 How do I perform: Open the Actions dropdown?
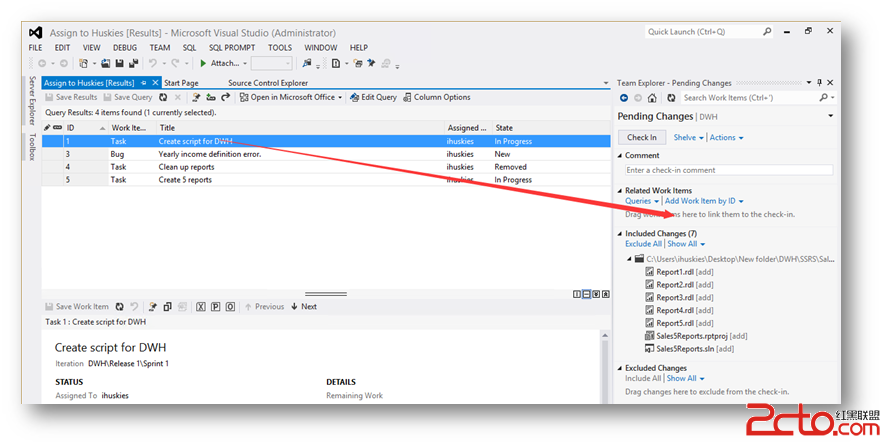726,137
